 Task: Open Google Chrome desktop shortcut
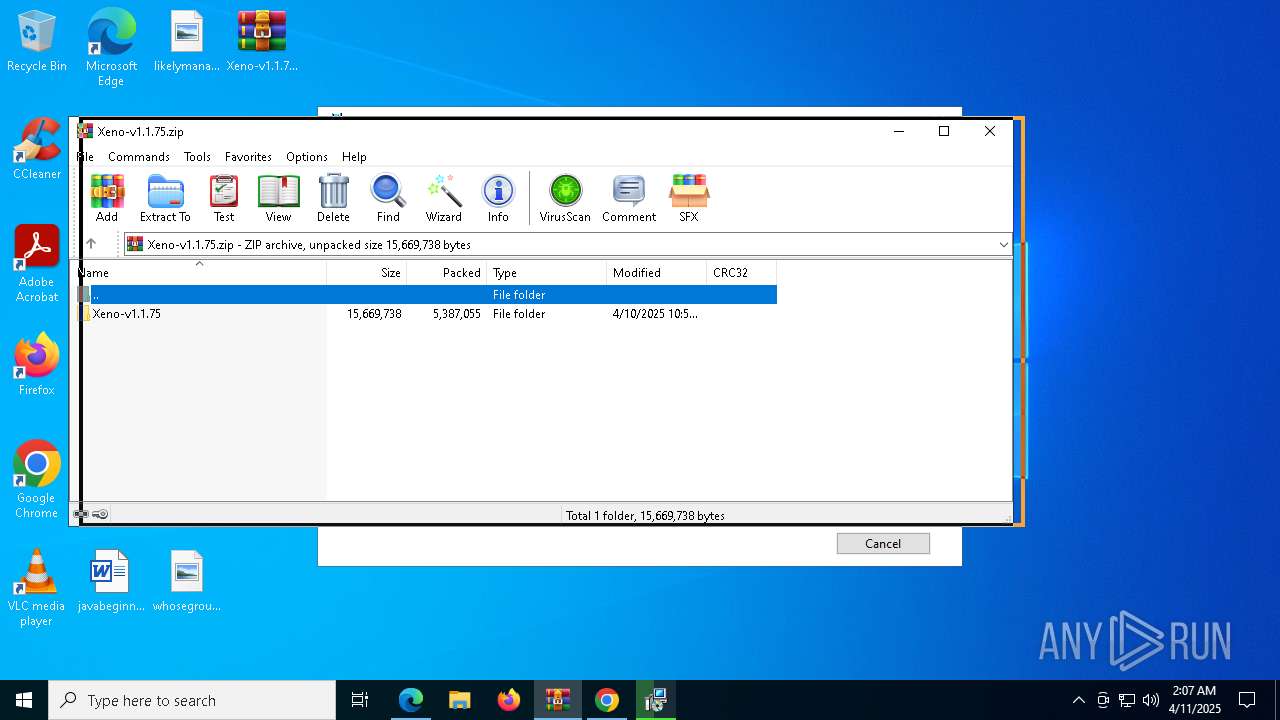coord(37,480)
